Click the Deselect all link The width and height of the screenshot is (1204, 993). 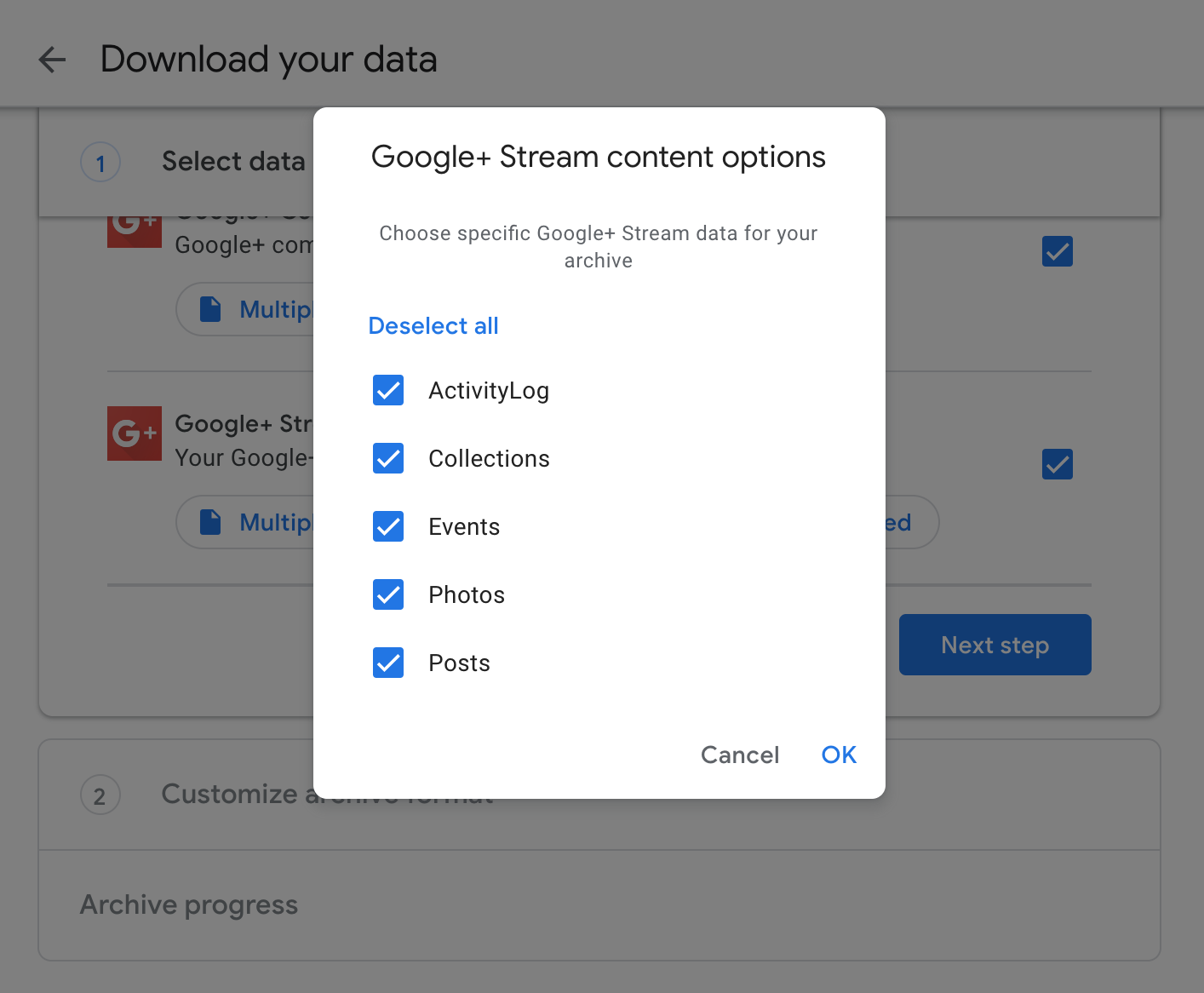433,326
